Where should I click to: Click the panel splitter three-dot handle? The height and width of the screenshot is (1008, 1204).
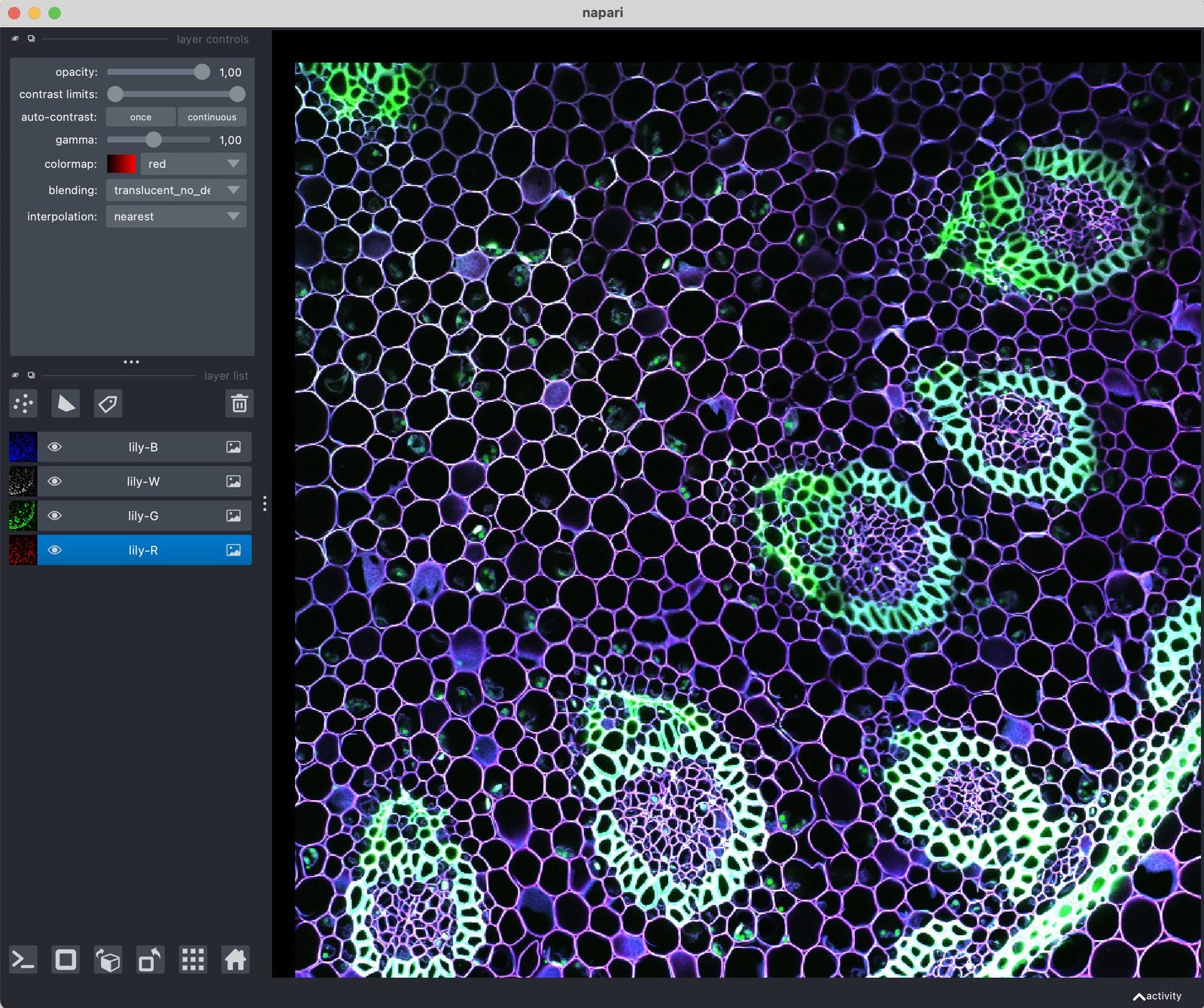coord(132,362)
